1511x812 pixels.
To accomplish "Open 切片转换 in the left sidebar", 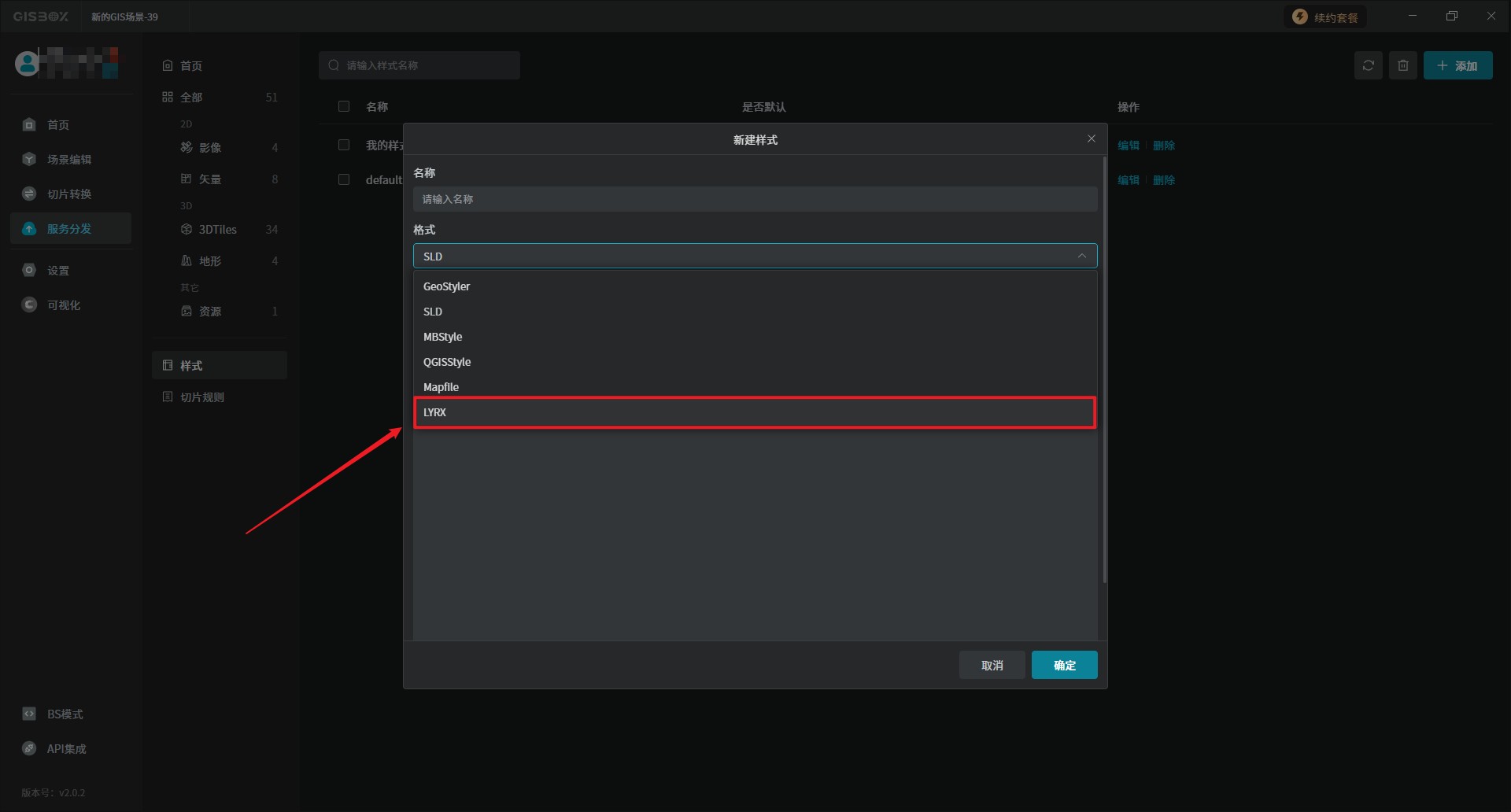I will 69,194.
